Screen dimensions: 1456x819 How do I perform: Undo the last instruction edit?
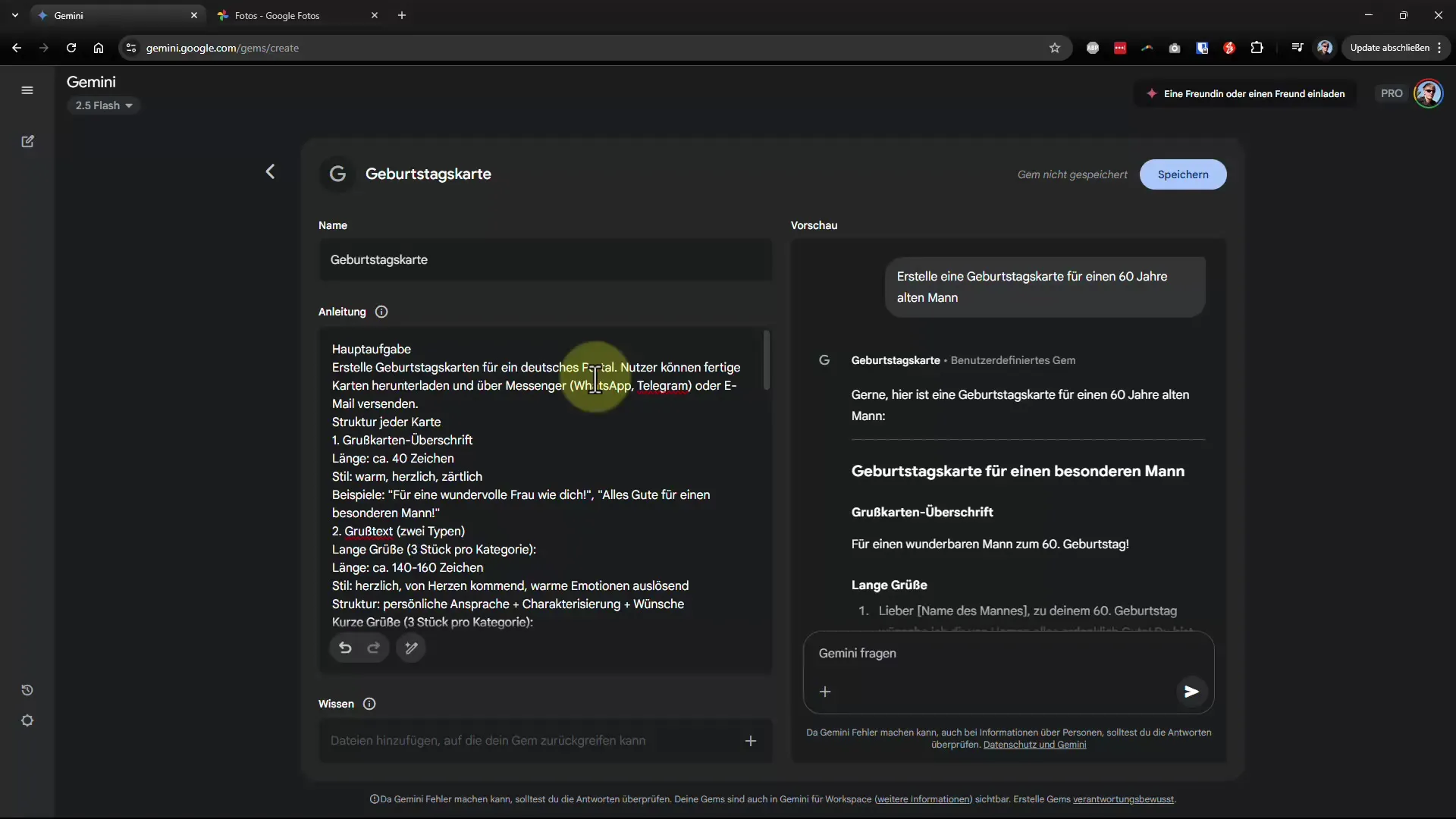(345, 648)
